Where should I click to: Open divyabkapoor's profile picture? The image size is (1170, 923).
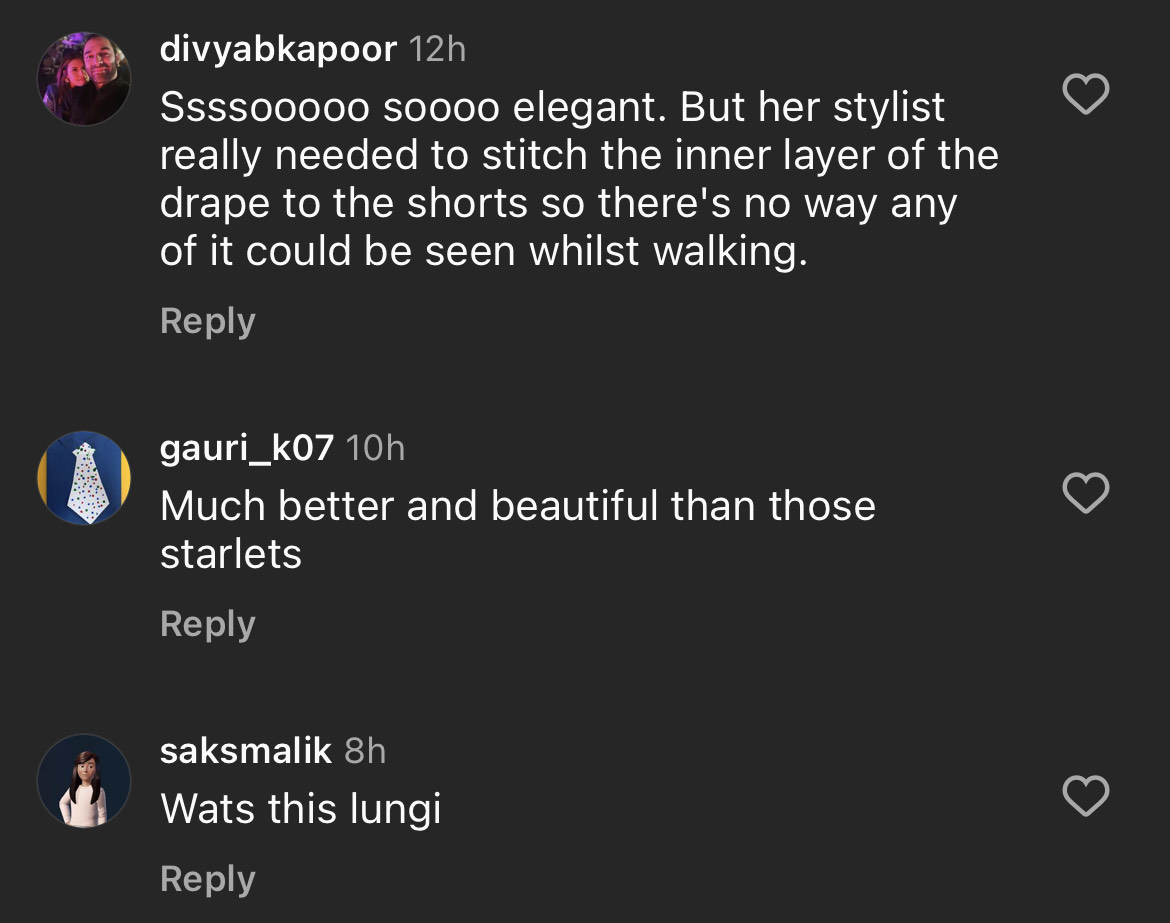point(84,79)
